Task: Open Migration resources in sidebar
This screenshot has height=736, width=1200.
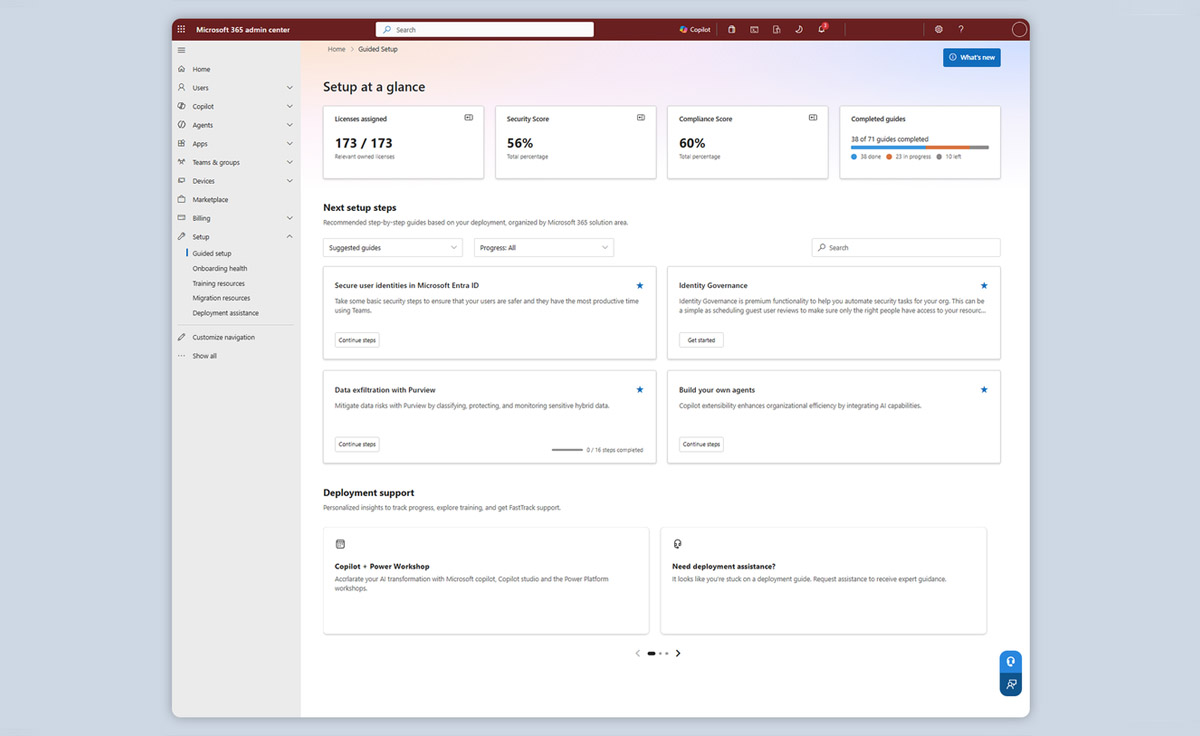Action: (x=222, y=298)
